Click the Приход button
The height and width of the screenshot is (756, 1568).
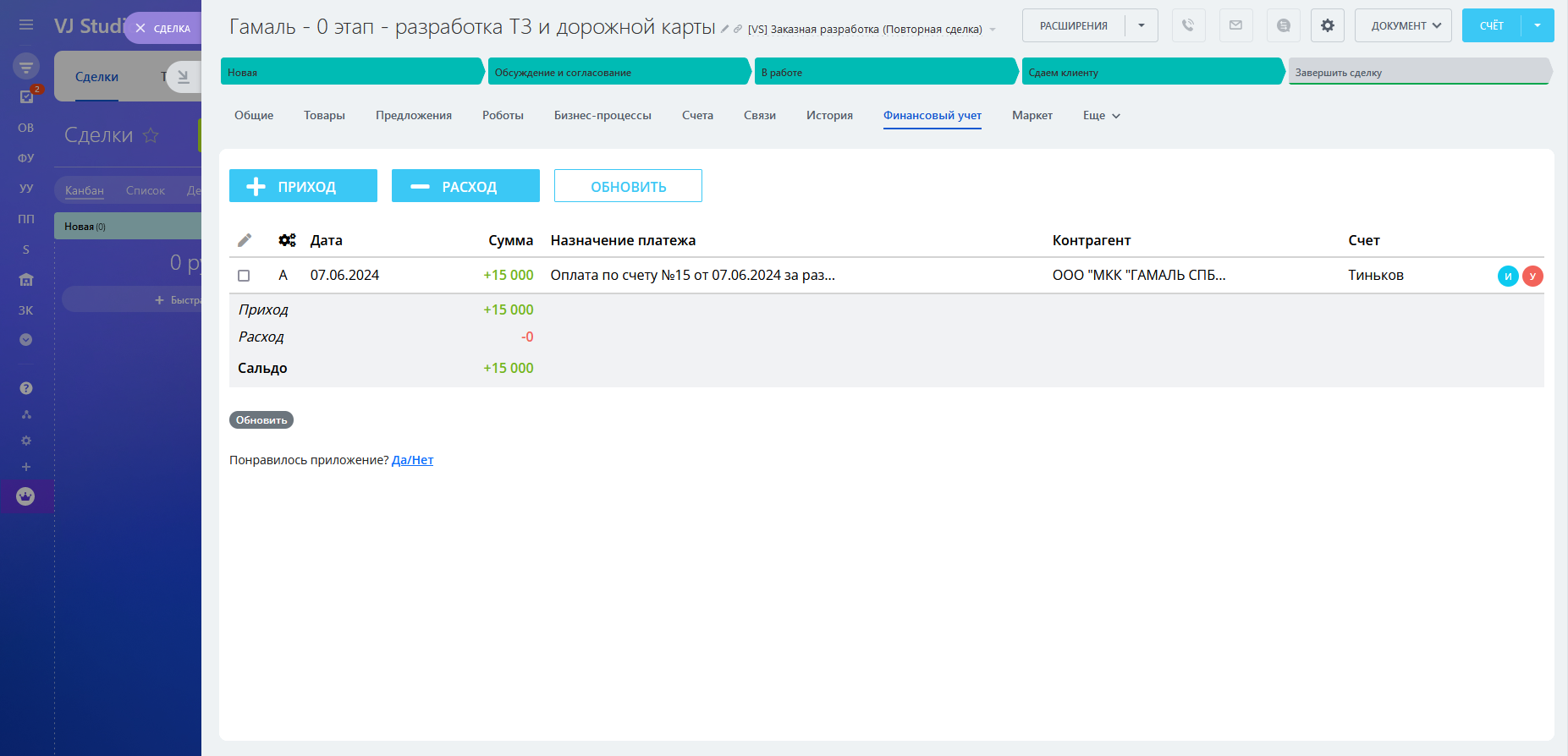[303, 186]
